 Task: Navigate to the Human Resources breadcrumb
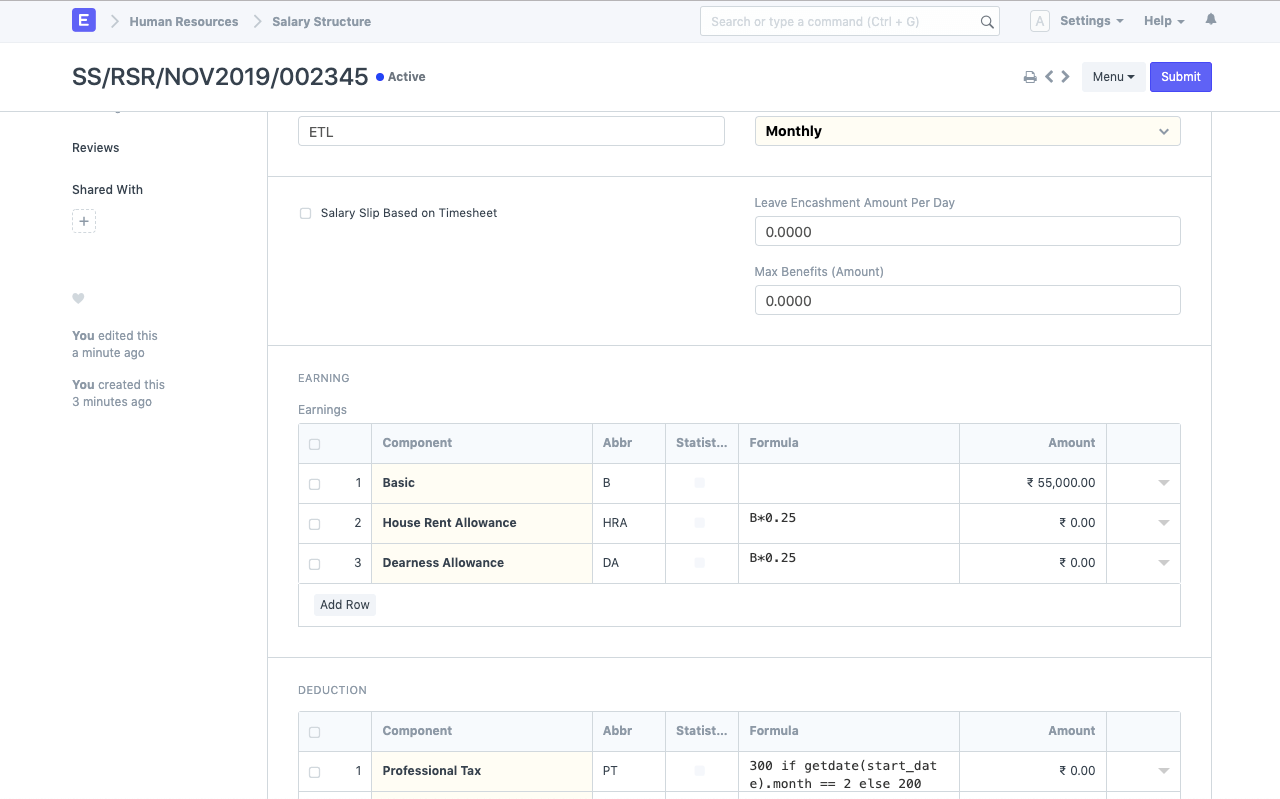coord(184,21)
